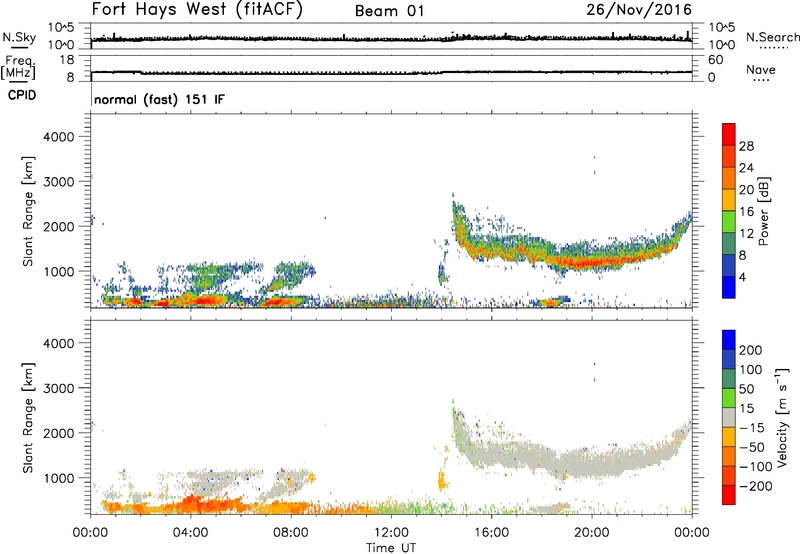Click the plot title 'Fort Hays West (fitACF)'

coord(196,10)
